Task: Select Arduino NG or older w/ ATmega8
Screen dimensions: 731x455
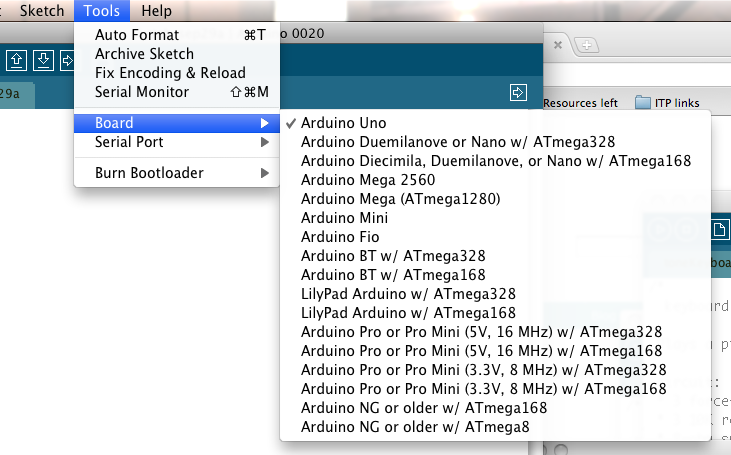Action: [x=415, y=427]
